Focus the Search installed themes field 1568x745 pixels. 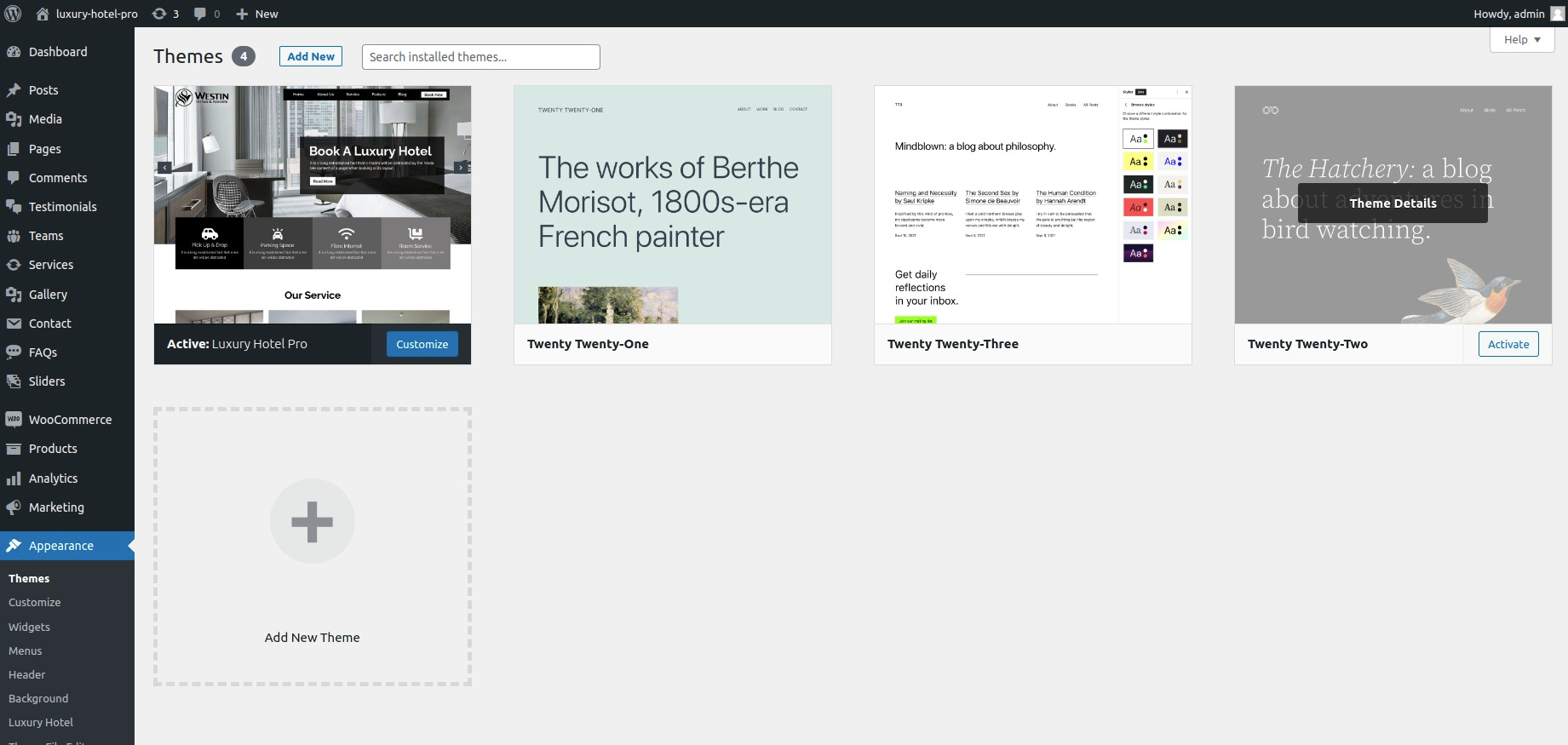click(481, 57)
